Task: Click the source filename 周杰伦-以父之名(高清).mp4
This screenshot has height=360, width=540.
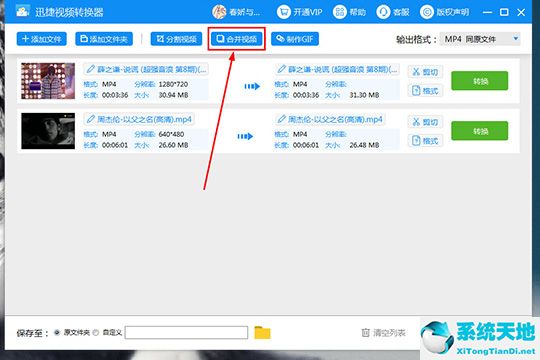Action: [x=144, y=119]
